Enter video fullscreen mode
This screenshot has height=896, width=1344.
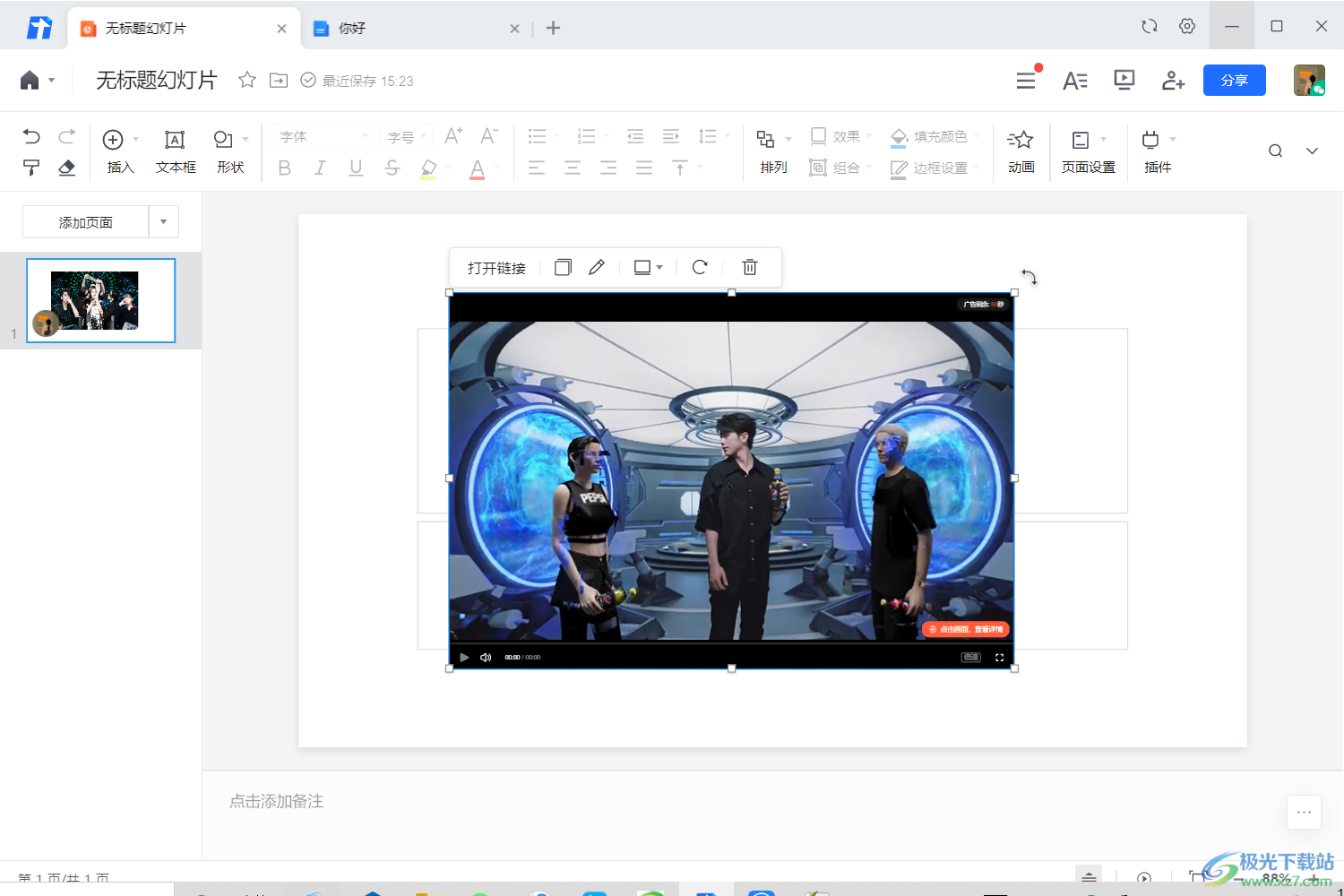(999, 657)
